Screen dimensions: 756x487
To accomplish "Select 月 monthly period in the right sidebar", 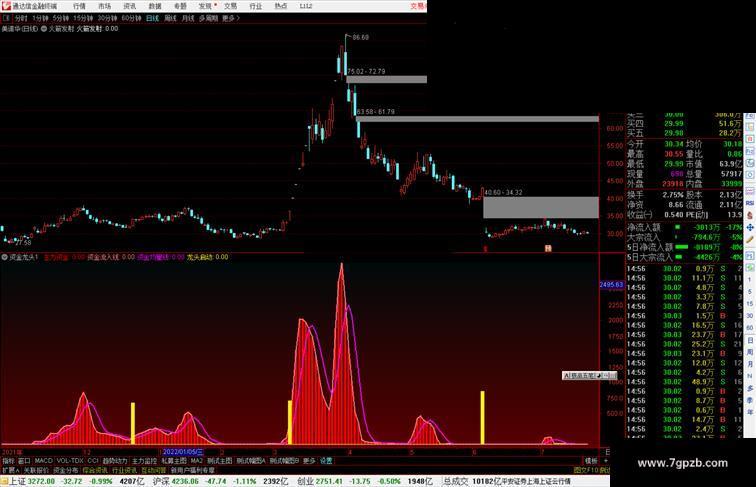I will click(x=750, y=364).
